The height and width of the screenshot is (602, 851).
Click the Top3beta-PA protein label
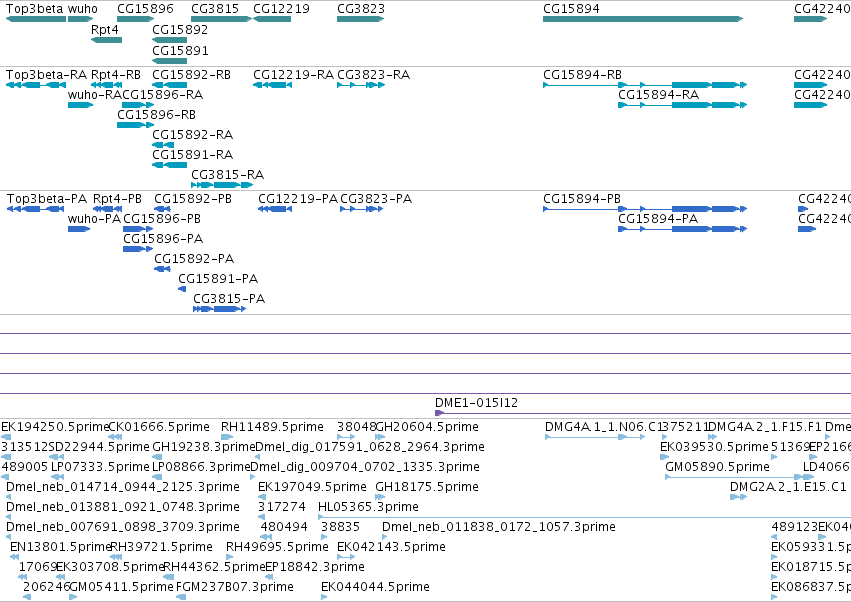coord(47,199)
